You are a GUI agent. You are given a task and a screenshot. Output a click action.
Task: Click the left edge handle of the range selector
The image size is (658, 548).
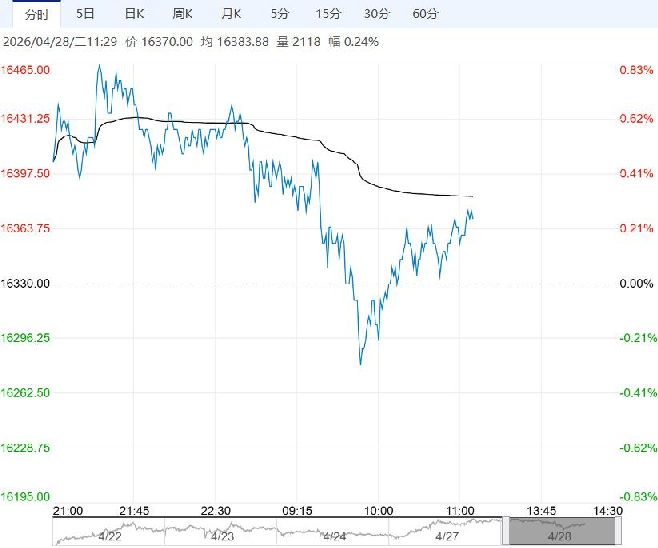pos(506,531)
